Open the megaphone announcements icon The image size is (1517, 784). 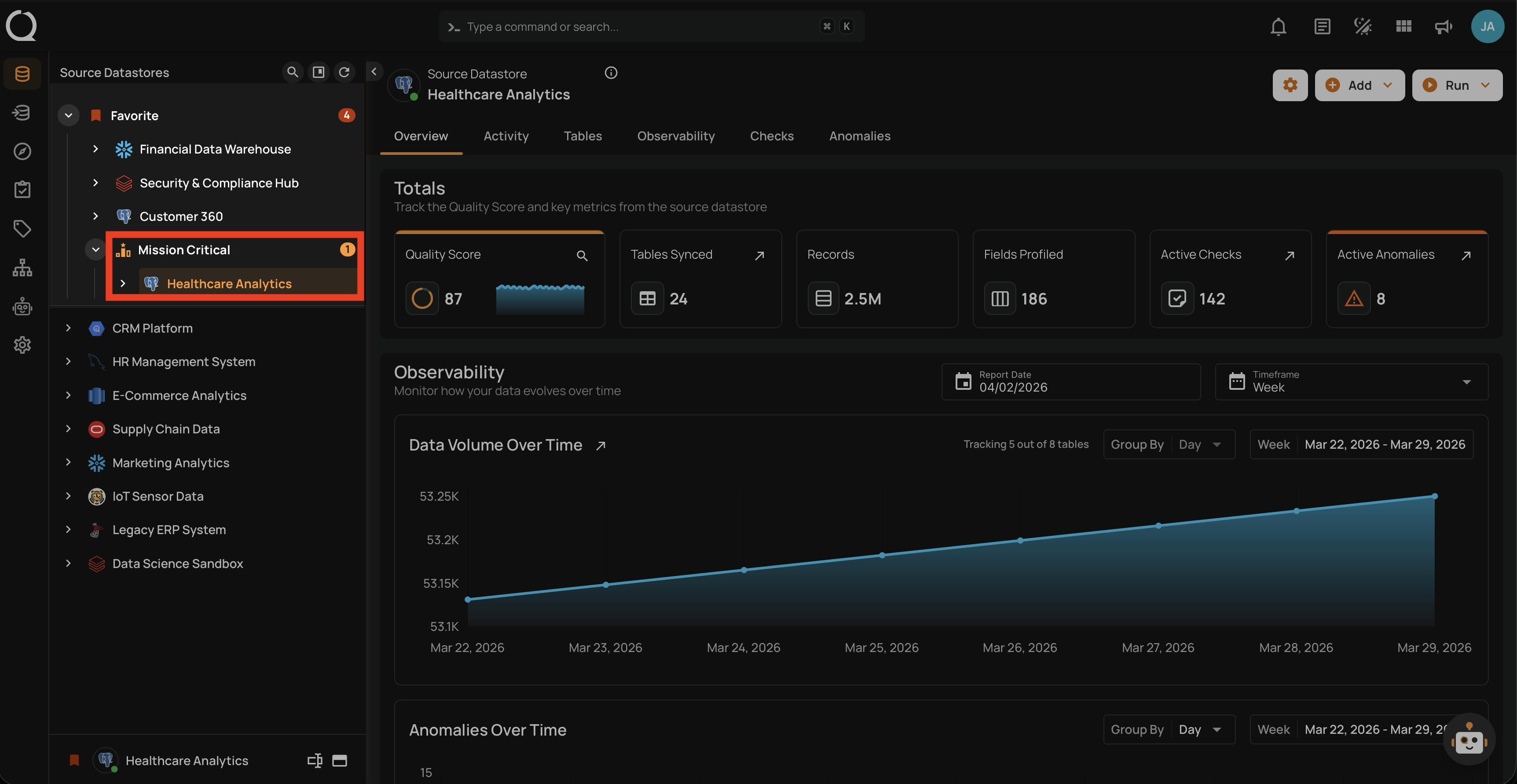click(1443, 26)
